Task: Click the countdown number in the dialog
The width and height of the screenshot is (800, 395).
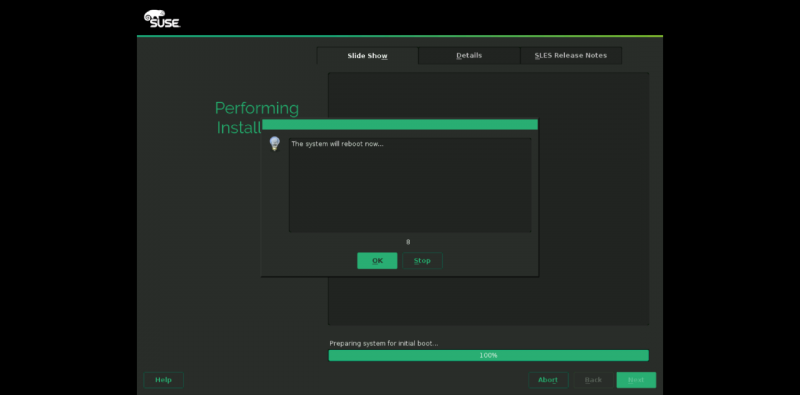Action: click(408, 242)
